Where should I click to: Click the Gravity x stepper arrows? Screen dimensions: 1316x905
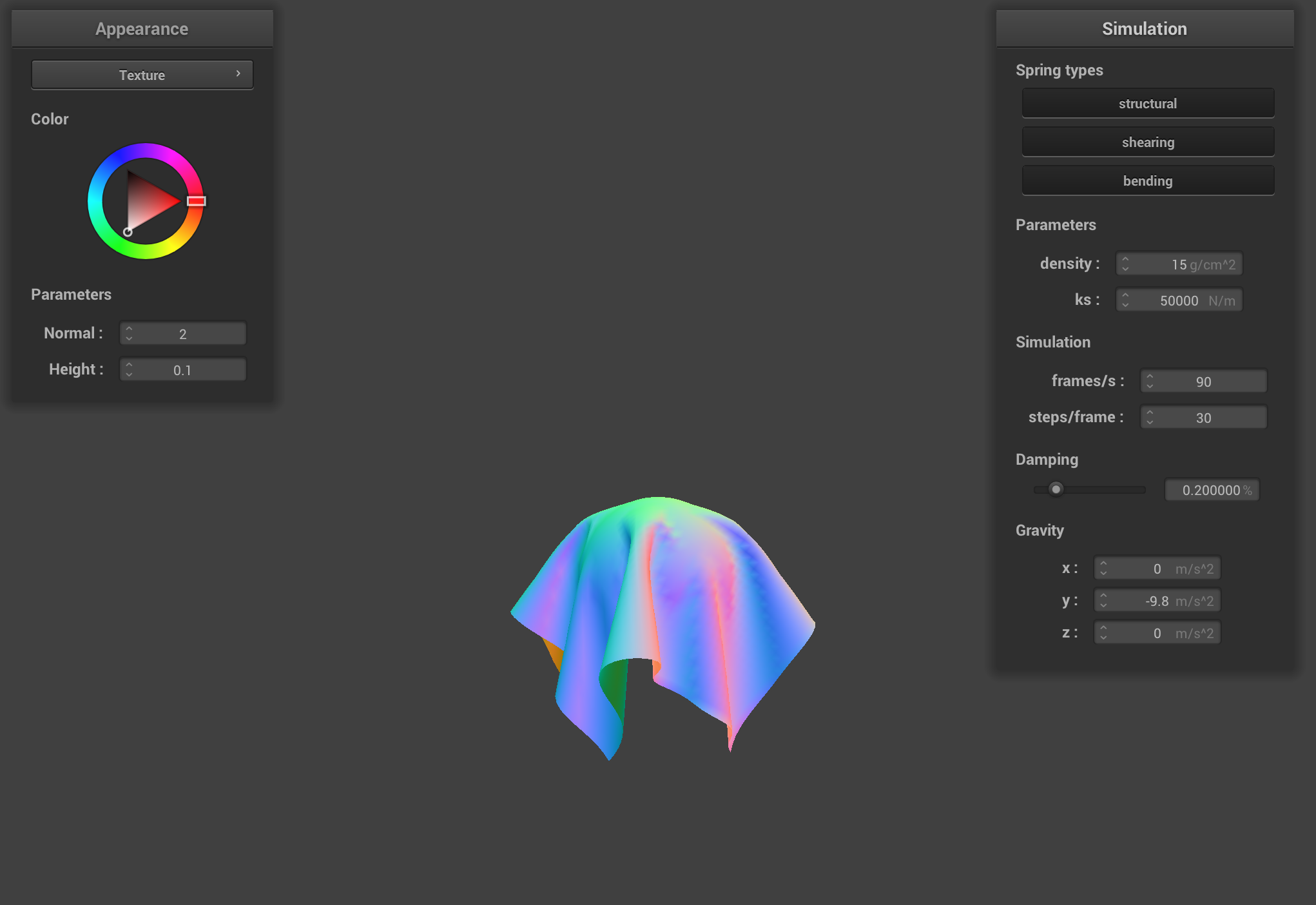pyautogui.click(x=1103, y=569)
